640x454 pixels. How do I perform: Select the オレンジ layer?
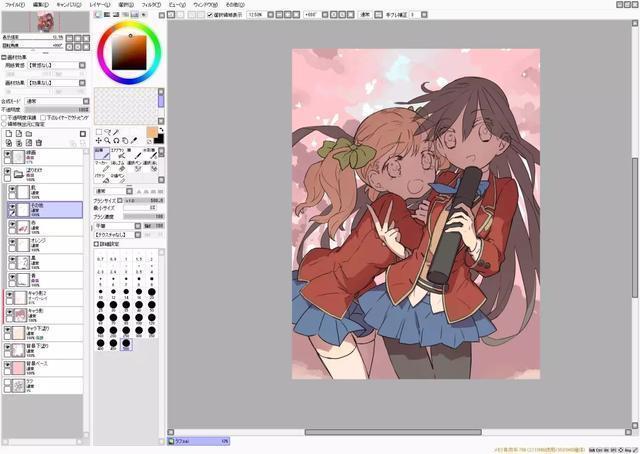point(46,245)
